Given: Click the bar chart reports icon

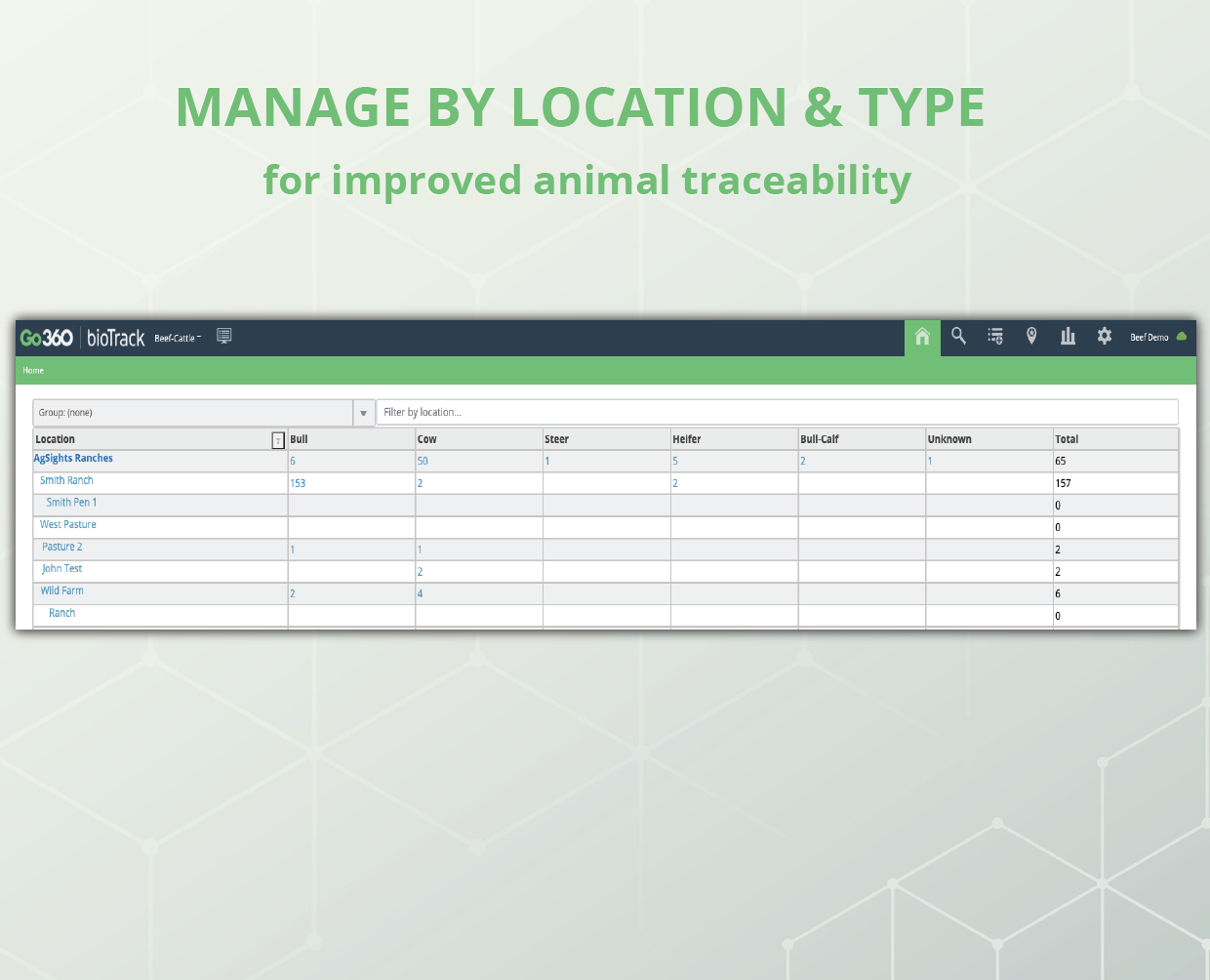Looking at the screenshot, I should pyautogui.click(x=1068, y=337).
